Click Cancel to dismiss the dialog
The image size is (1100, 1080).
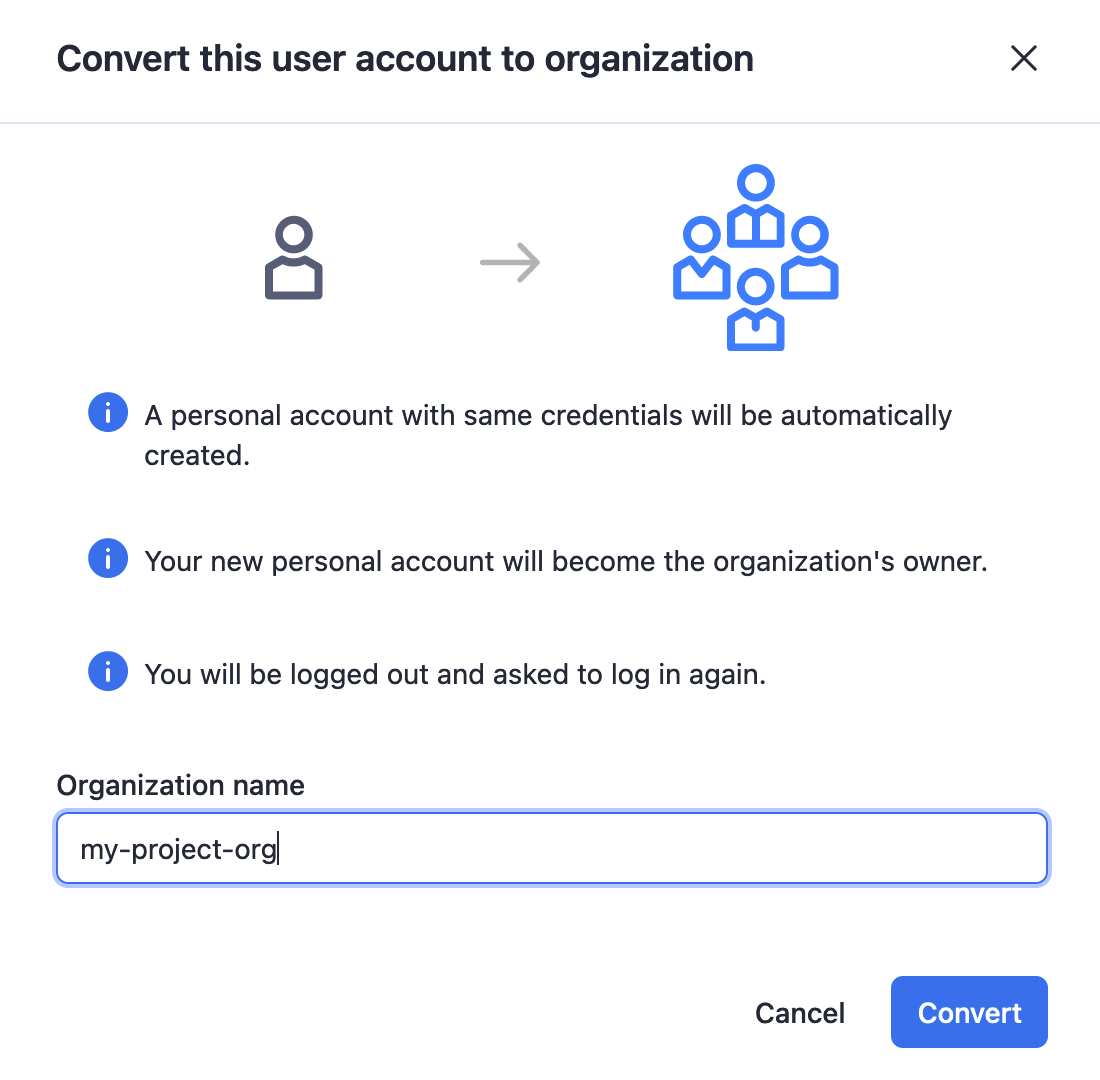[x=799, y=1012]
